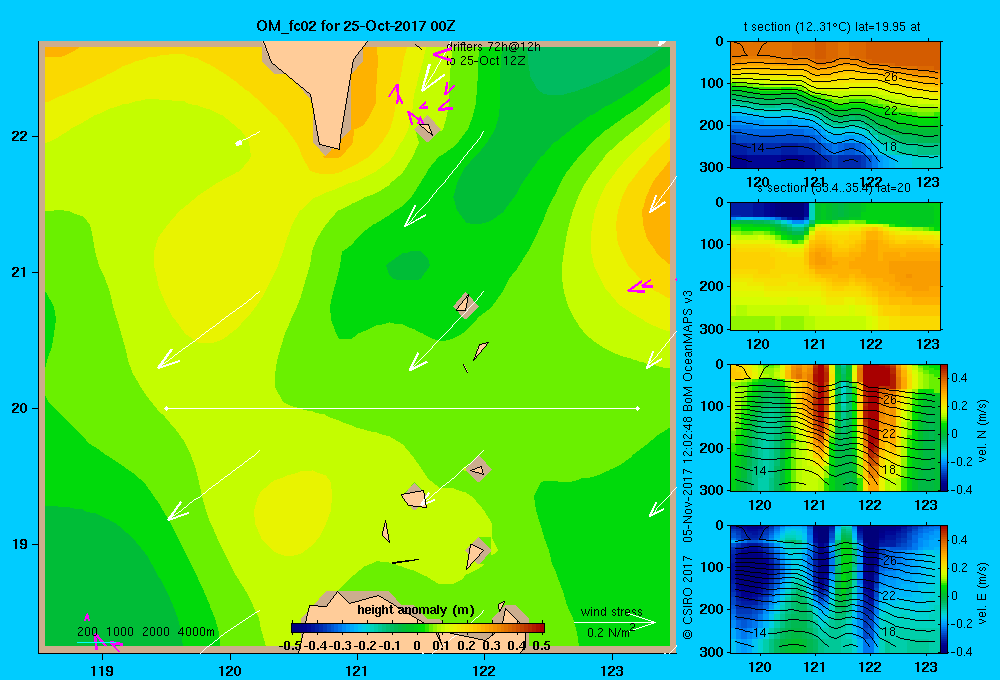Screen dimensions: 1000x680
Task: Click the "0.5" tick ending the height anomaly colorbar
Action: coord(541,646)
